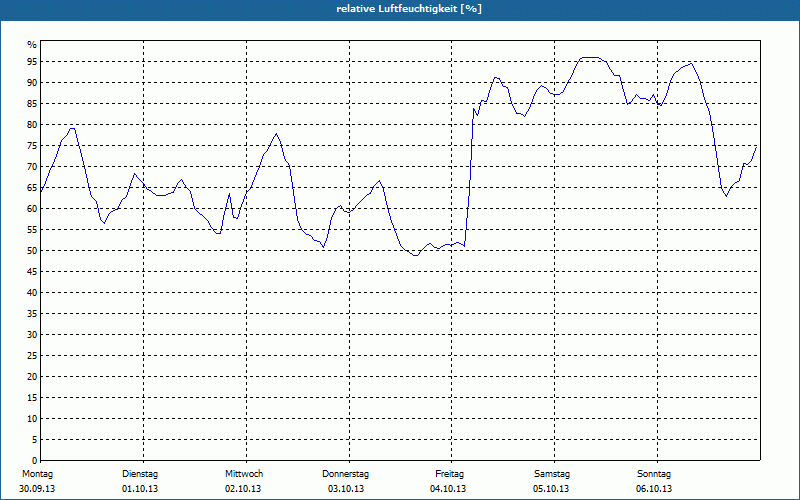
Task: Click the y-axis value 30
Action: pos(32,335)
